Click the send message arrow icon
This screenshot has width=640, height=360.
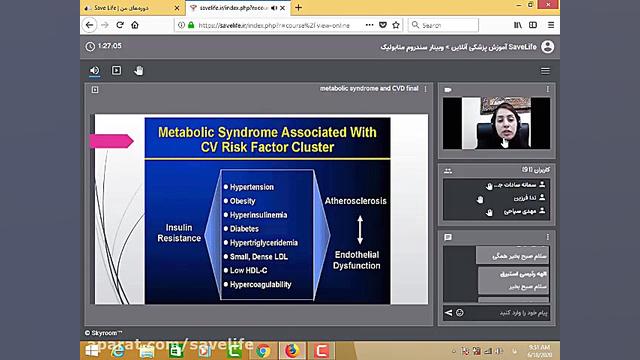(x=449, y=313)
